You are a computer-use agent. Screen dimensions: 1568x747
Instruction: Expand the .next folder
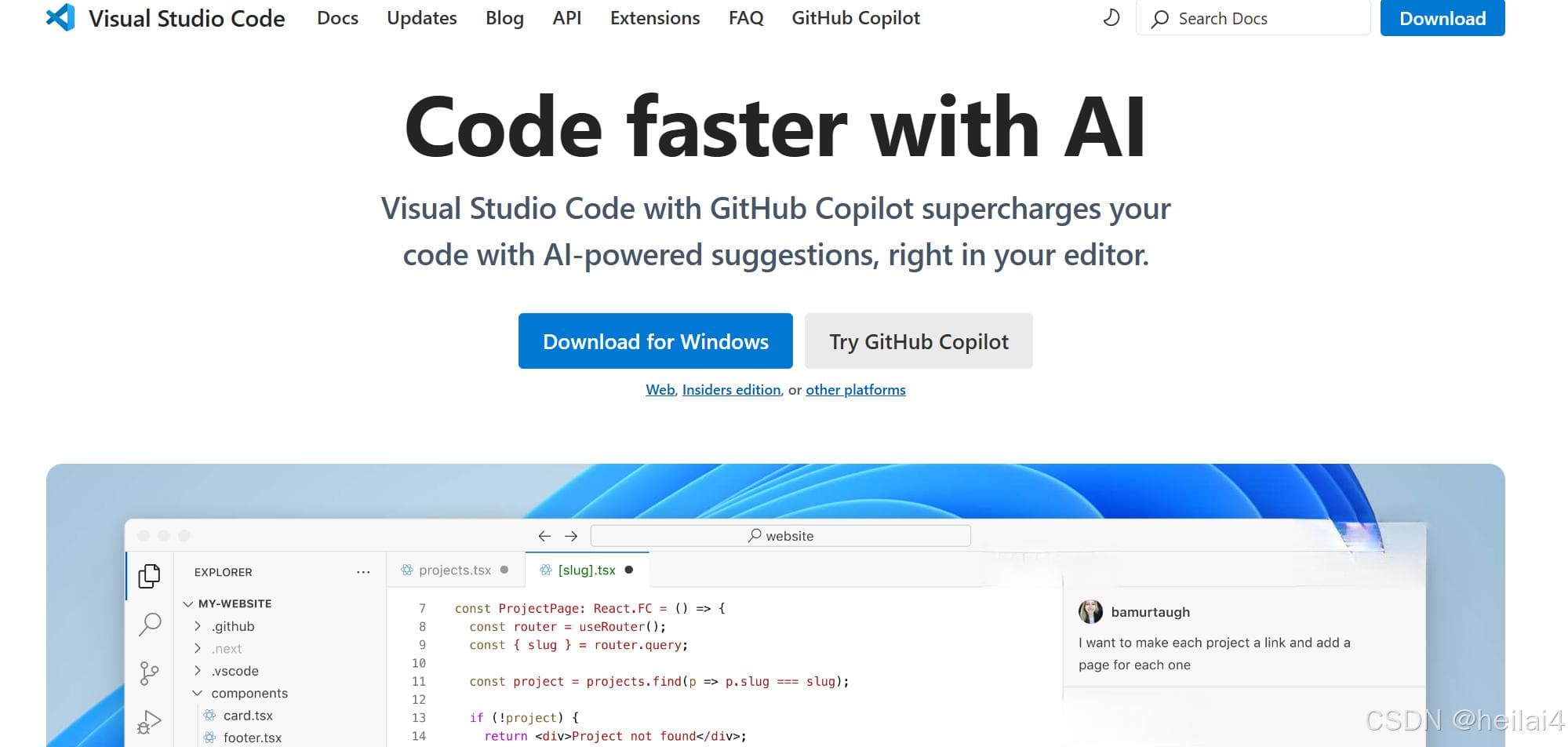pos(198,648)
